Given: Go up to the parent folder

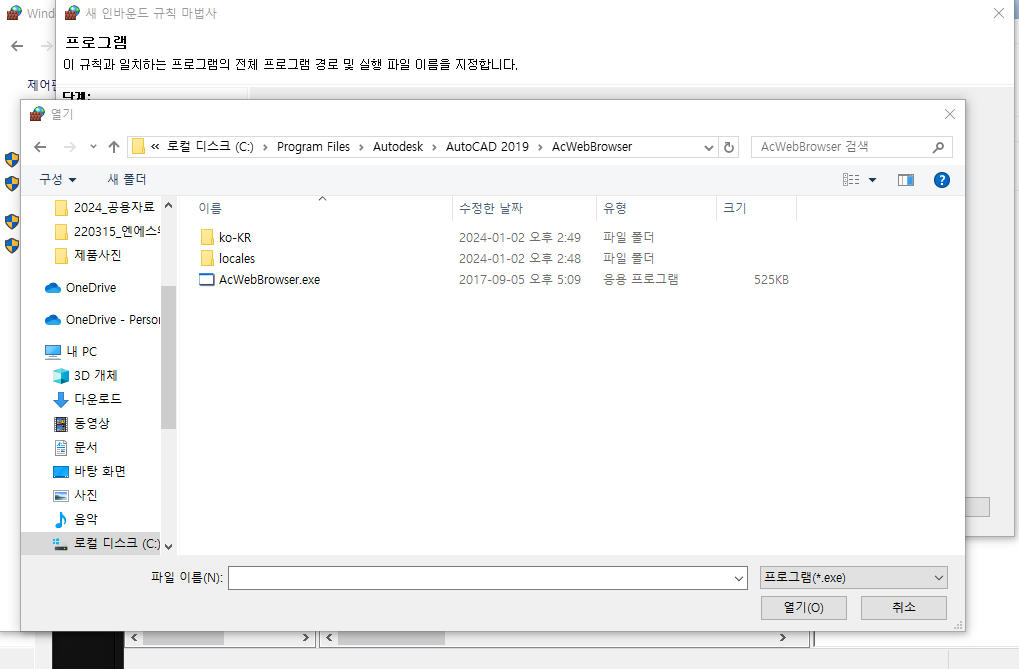Looking at the screenshot, I should point(113,146).
